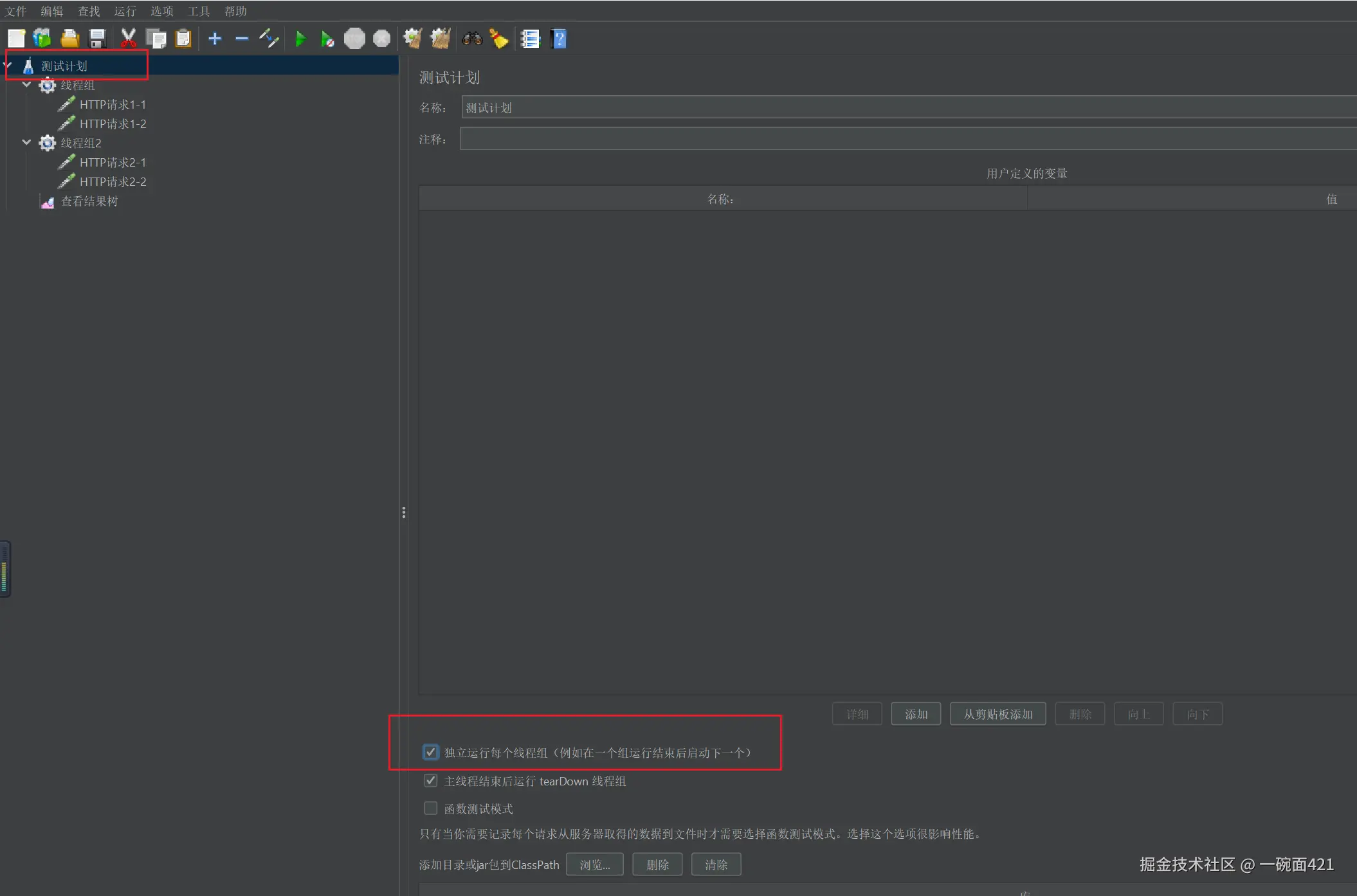Click the scissors Cut icon

pyautogui.click(x=128, y=39)
